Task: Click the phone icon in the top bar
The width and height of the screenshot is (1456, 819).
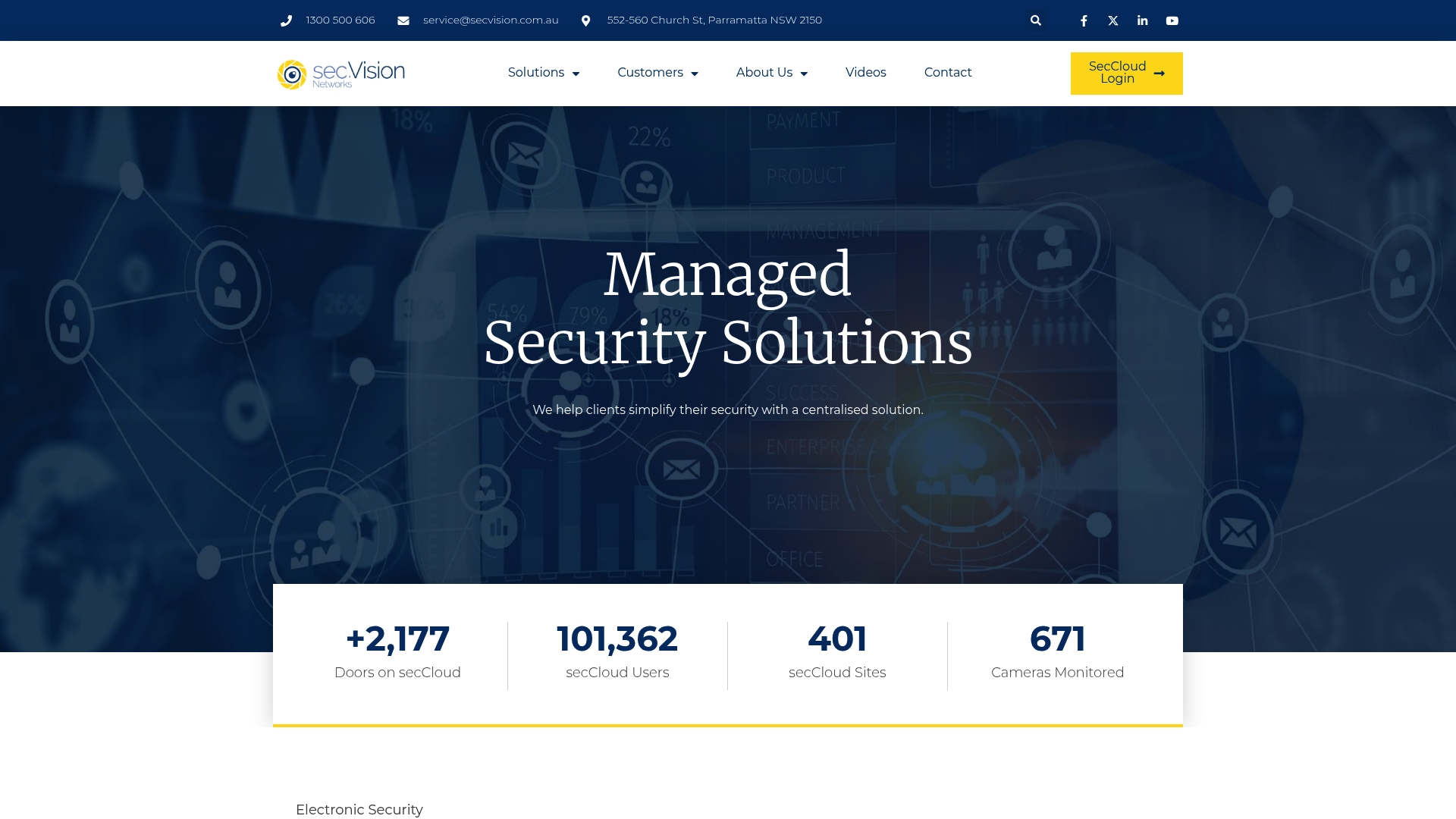Action: point(286,21)
